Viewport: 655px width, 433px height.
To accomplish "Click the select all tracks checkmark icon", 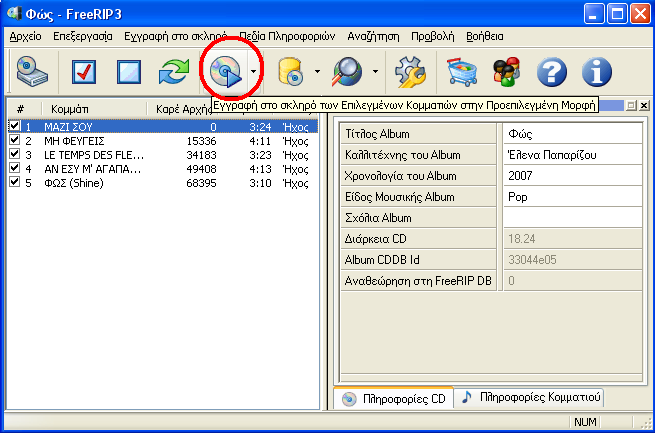I will (84, 72).
